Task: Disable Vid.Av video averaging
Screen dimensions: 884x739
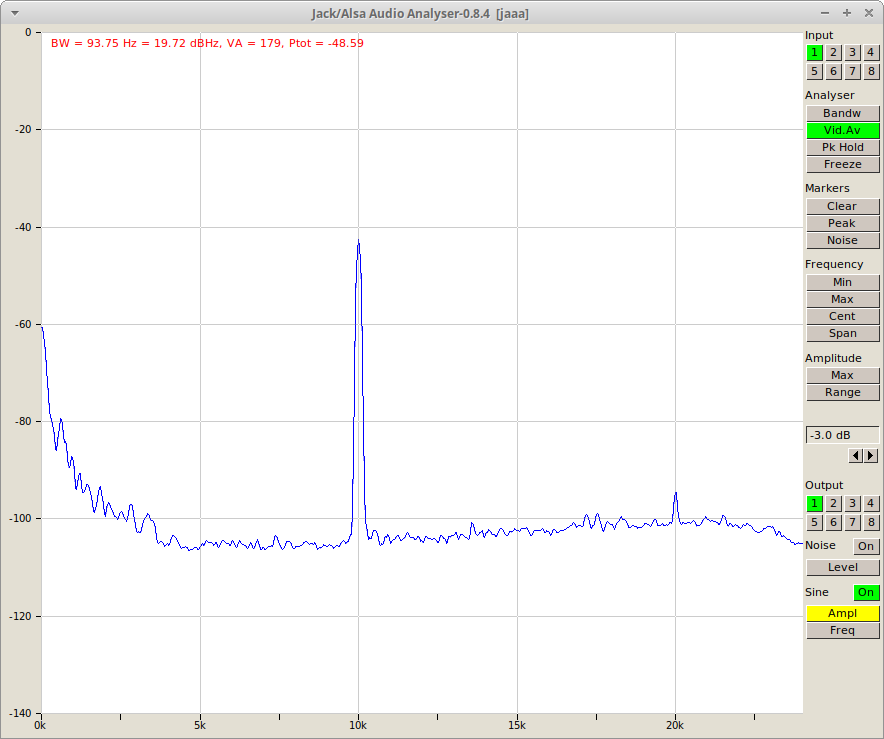Action: [843, 130]
